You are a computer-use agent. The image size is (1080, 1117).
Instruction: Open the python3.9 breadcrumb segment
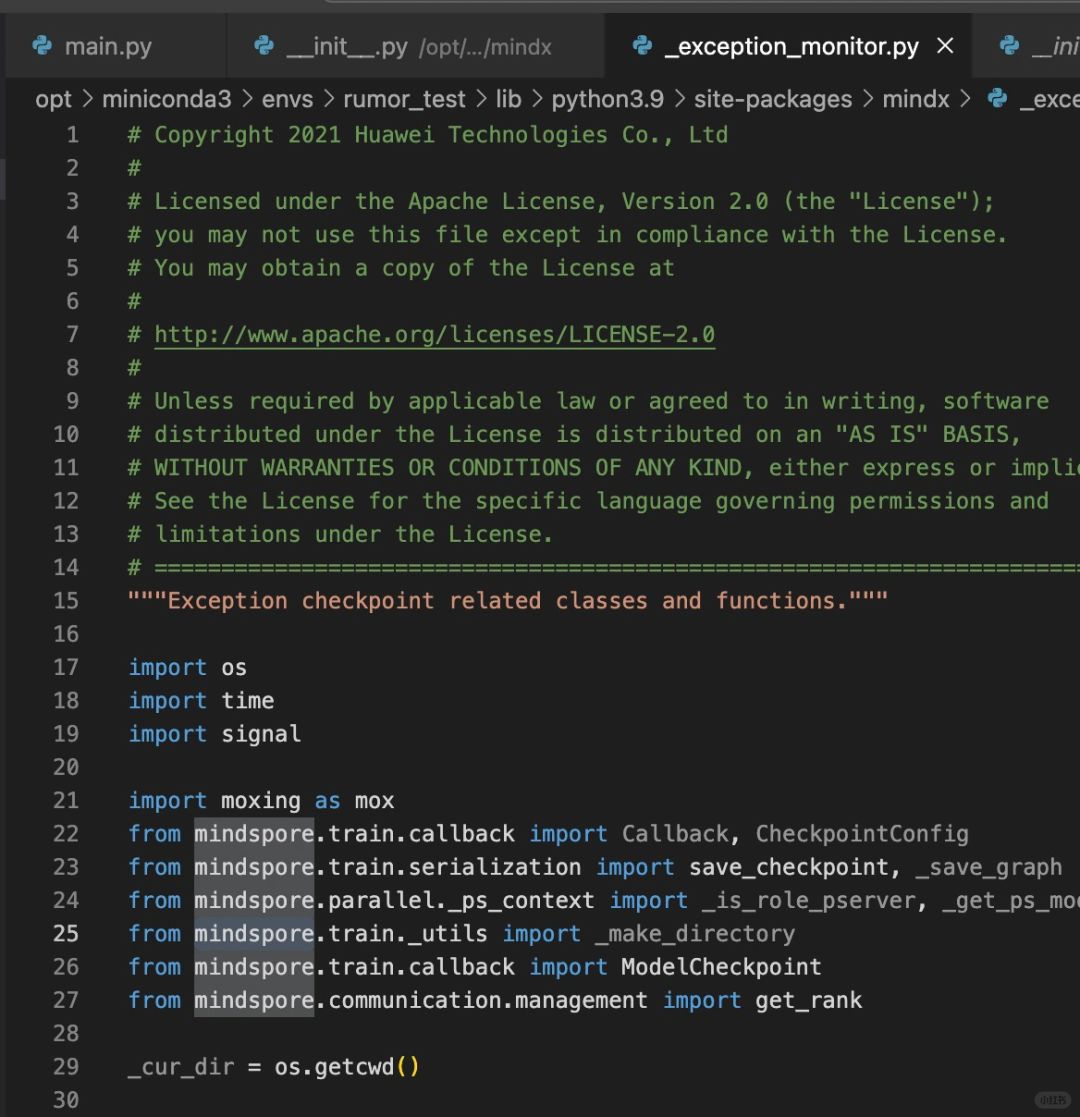coord(608,99)
